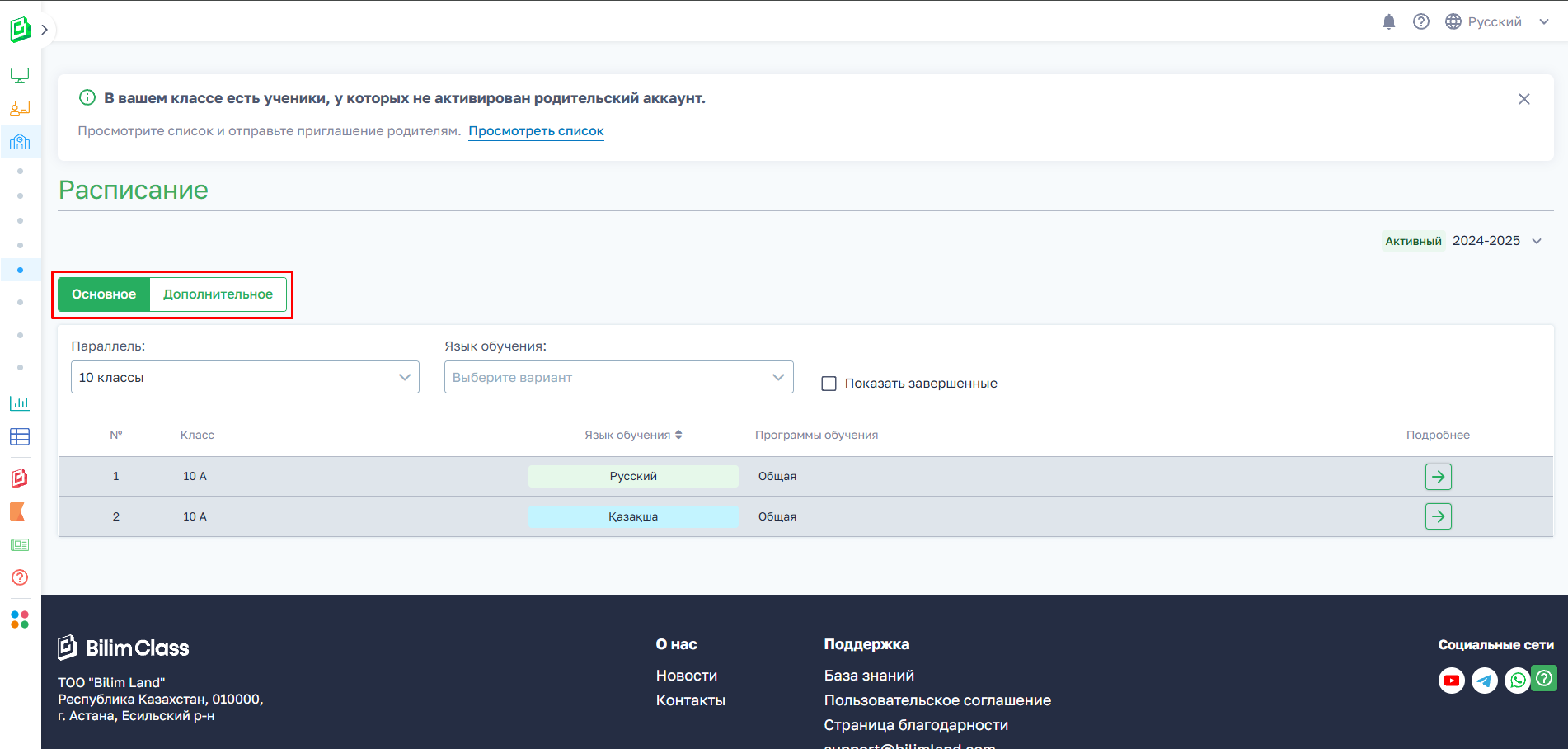1568x749 pixels.
Task: Dismiss the parent account notification banner
Action: coord(1523,99)
